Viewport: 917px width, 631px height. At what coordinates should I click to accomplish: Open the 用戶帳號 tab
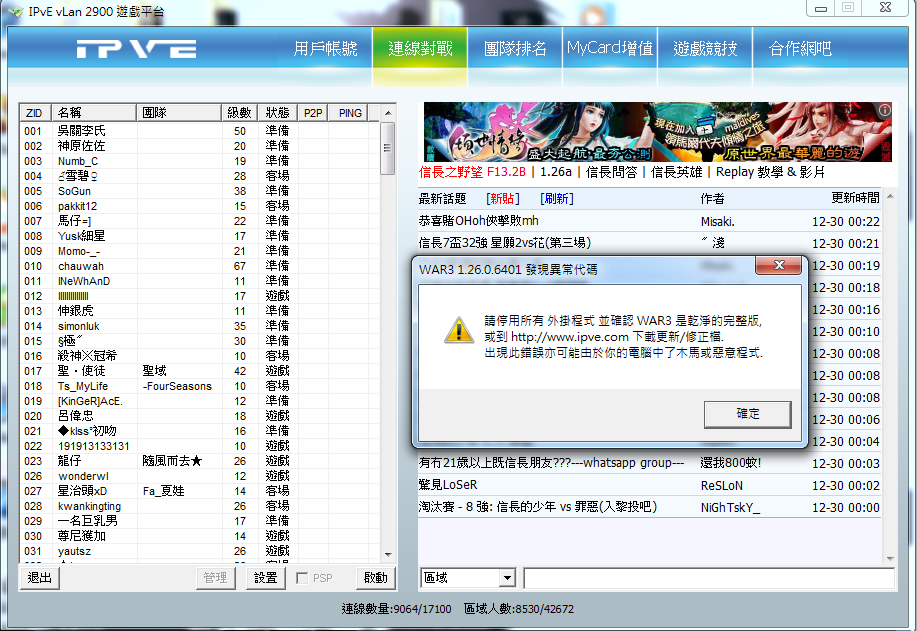pyautogui.click(x=326, y=49)
